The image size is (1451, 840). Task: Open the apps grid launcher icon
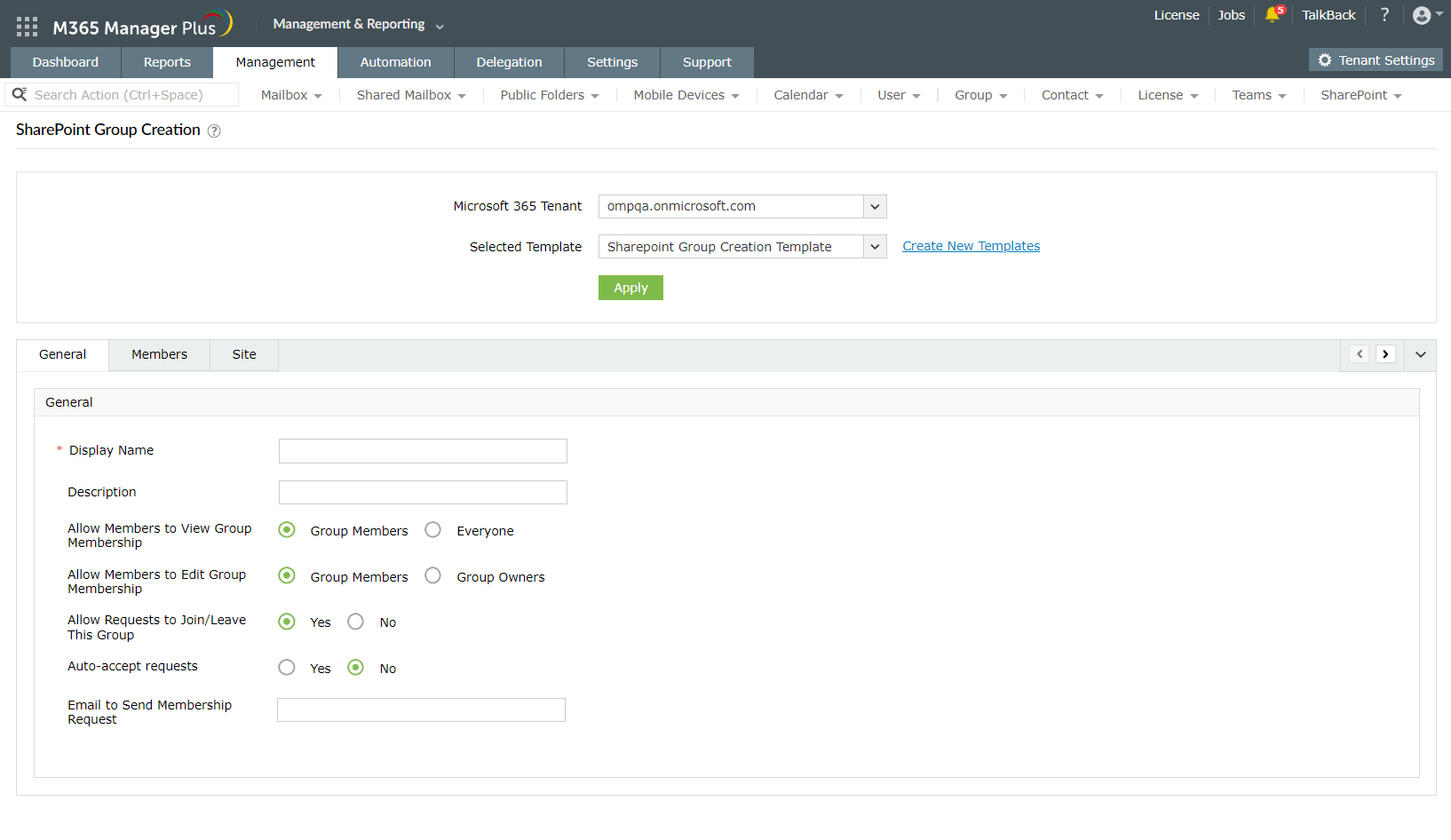pos(27,27)
